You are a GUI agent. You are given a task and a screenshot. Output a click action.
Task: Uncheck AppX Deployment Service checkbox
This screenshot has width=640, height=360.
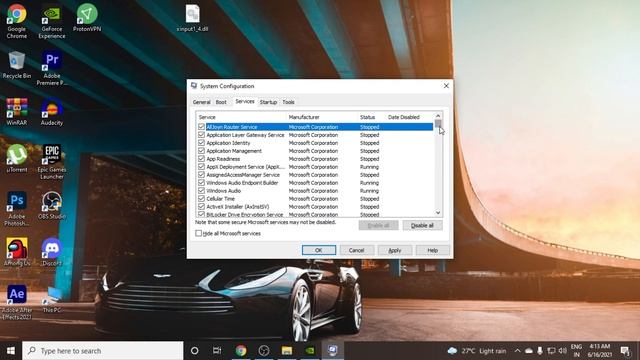[201, 167]
